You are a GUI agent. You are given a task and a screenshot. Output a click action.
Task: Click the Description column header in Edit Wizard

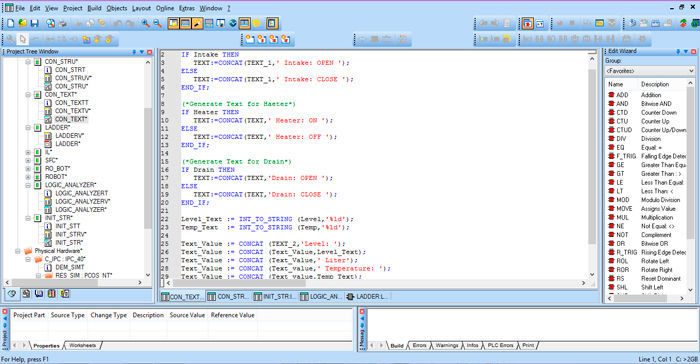(x=655, y=84)
